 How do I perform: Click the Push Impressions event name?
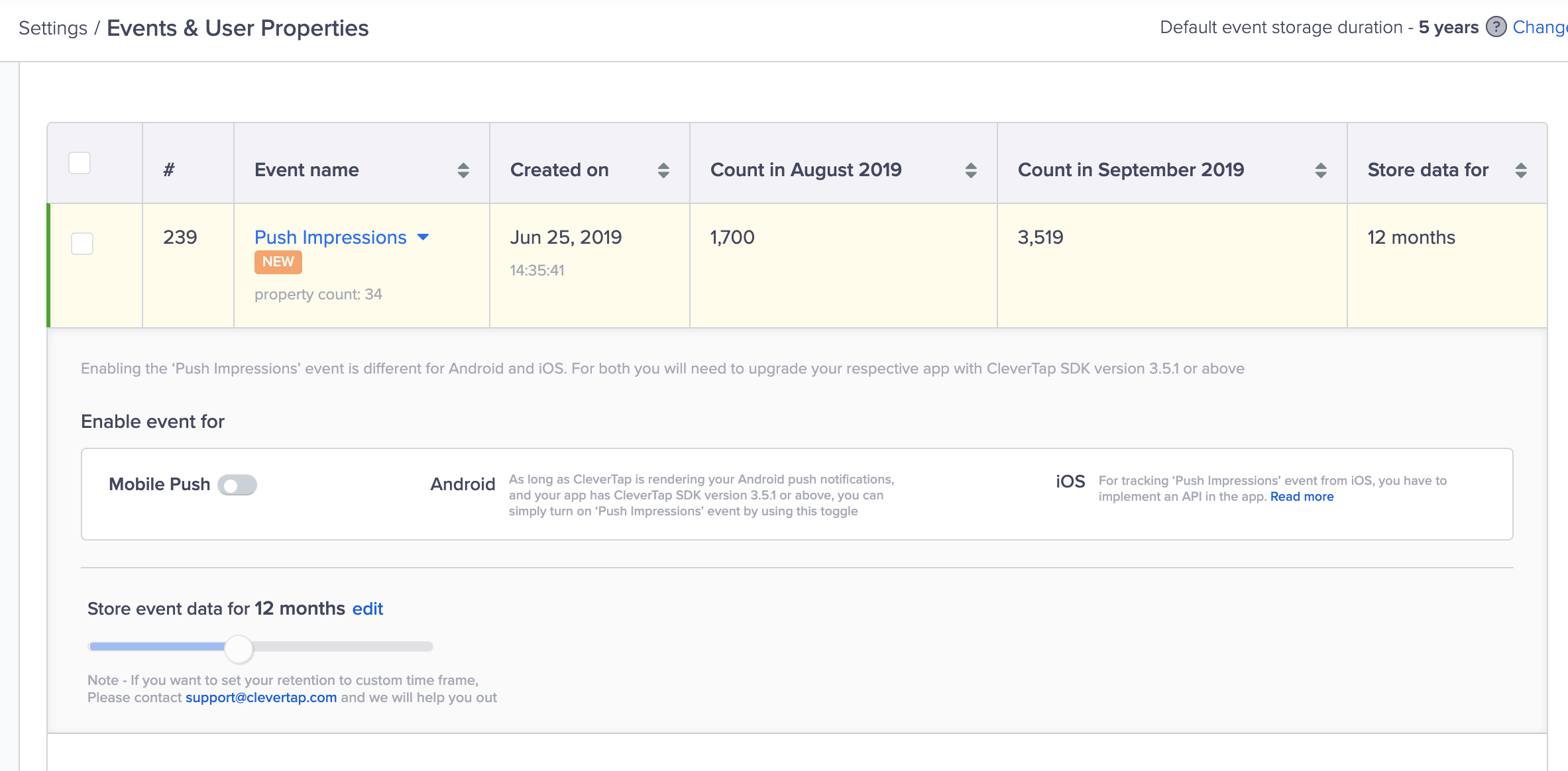[330, 237]
